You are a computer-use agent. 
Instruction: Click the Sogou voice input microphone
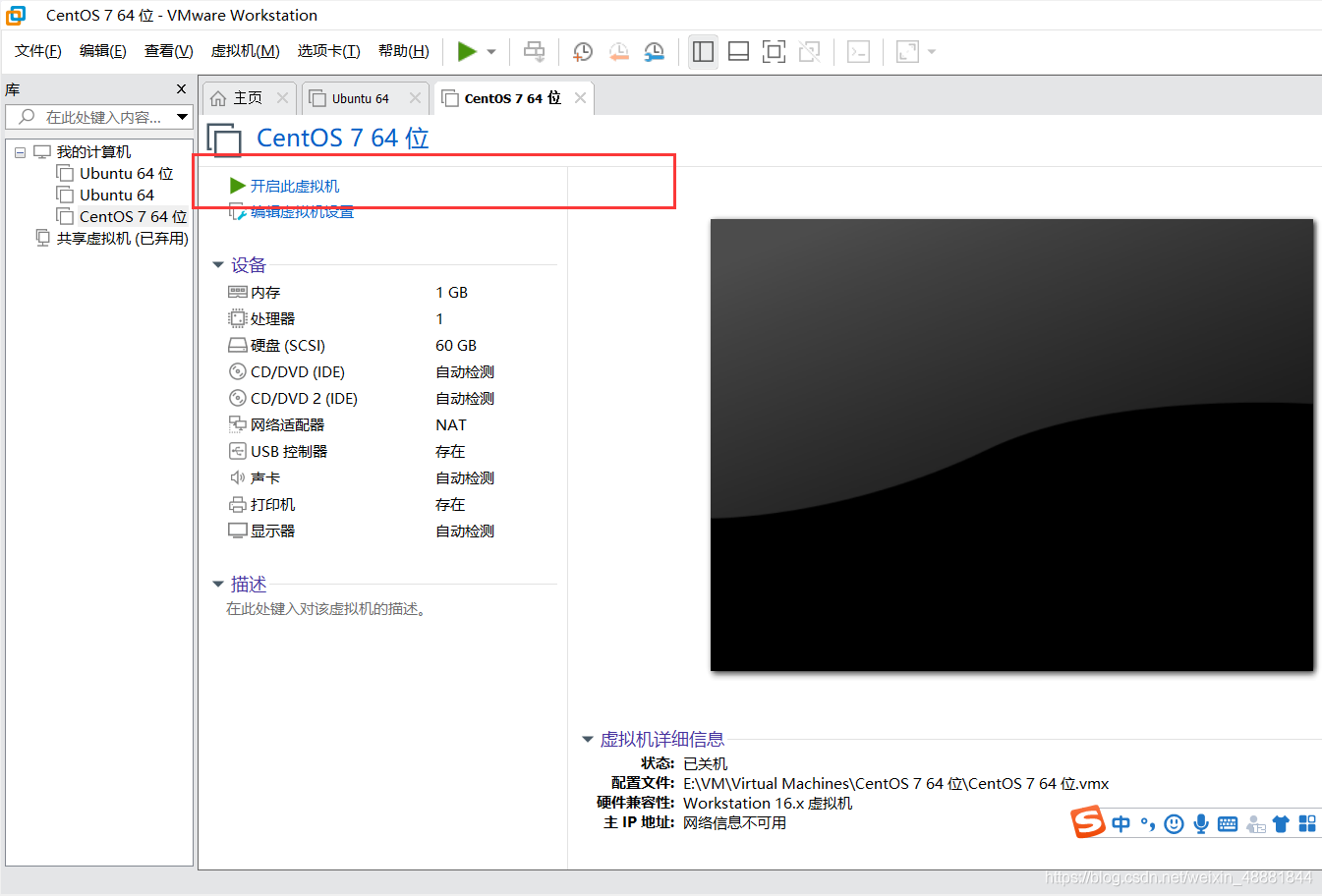coord(1201,824)
